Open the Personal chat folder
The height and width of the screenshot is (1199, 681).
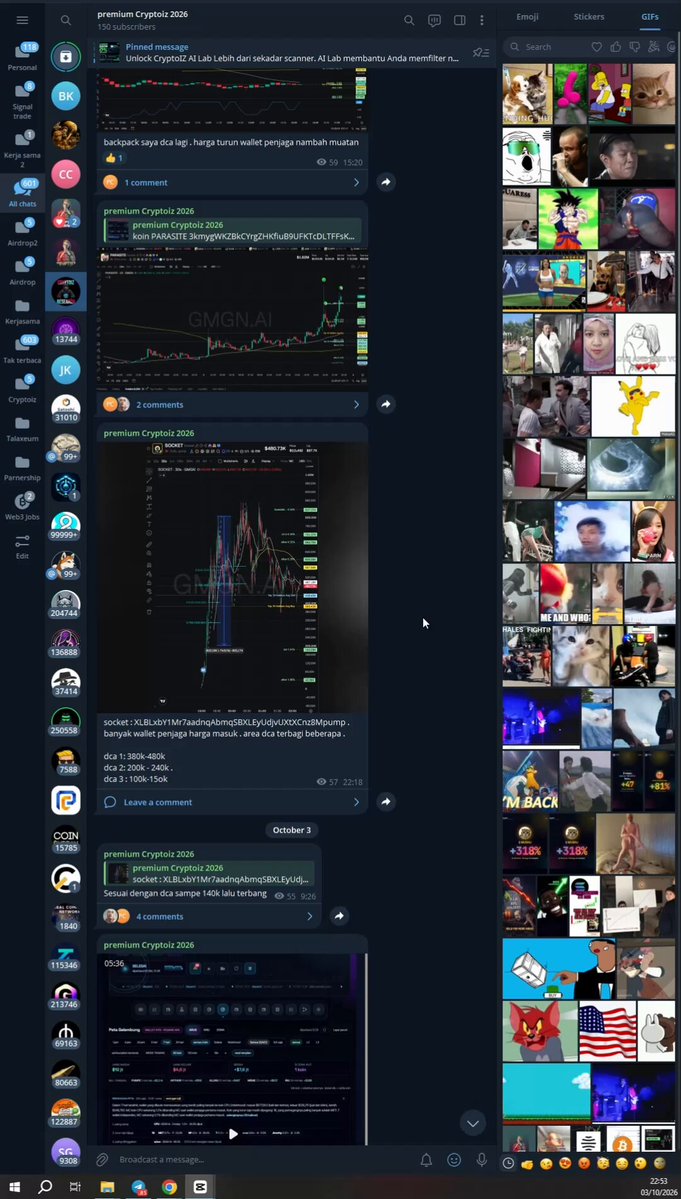(x=22, y=57)
